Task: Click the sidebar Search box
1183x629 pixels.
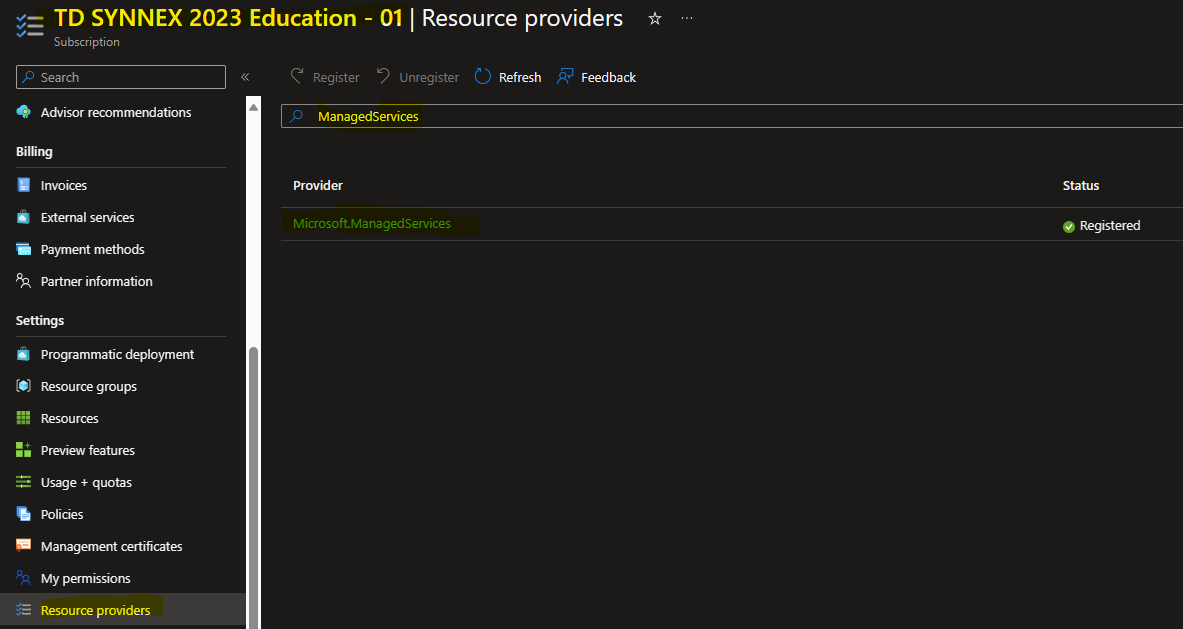Action: 121,77
